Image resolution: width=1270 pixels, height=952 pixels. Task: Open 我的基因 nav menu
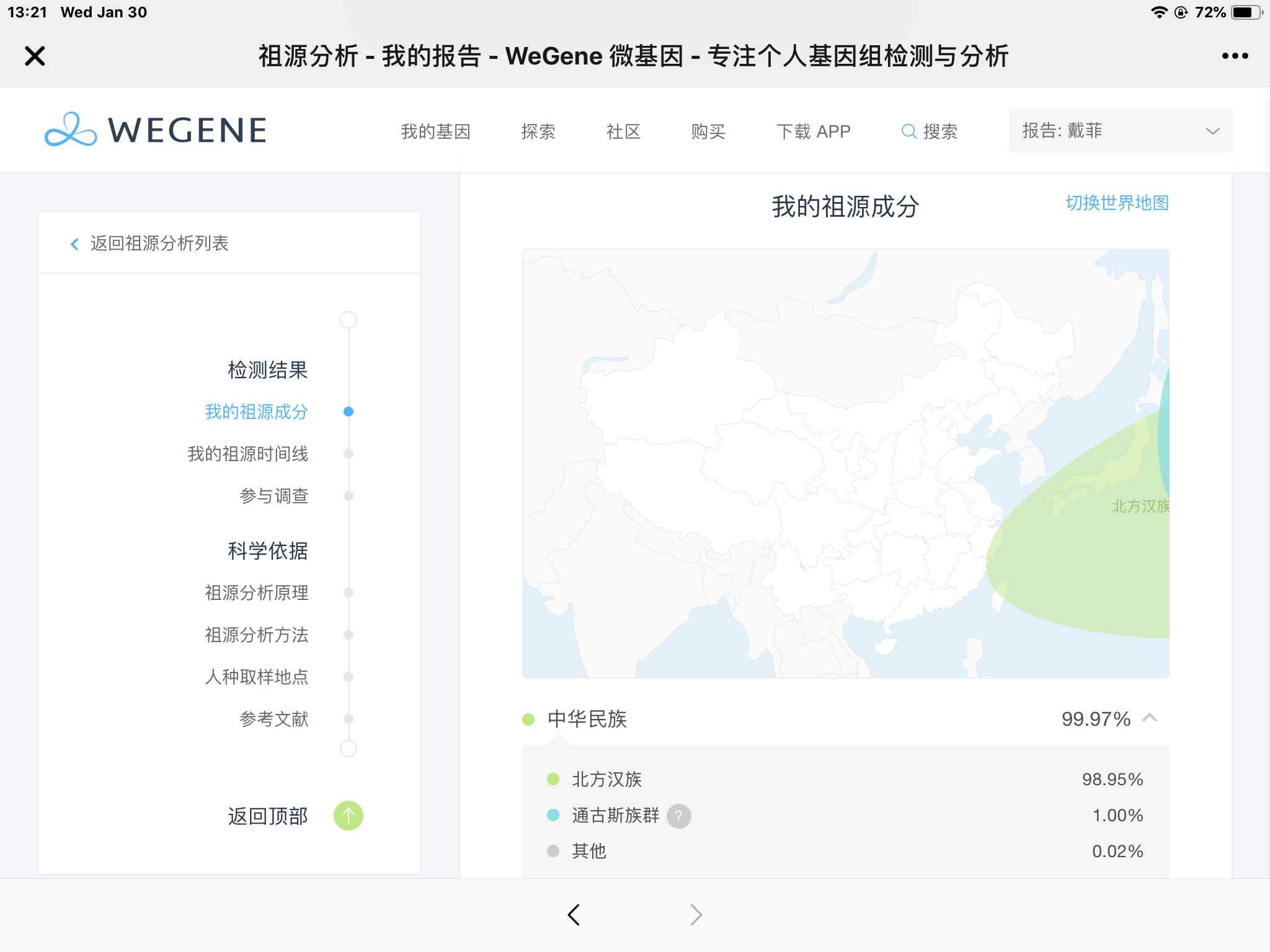point(435,131)
